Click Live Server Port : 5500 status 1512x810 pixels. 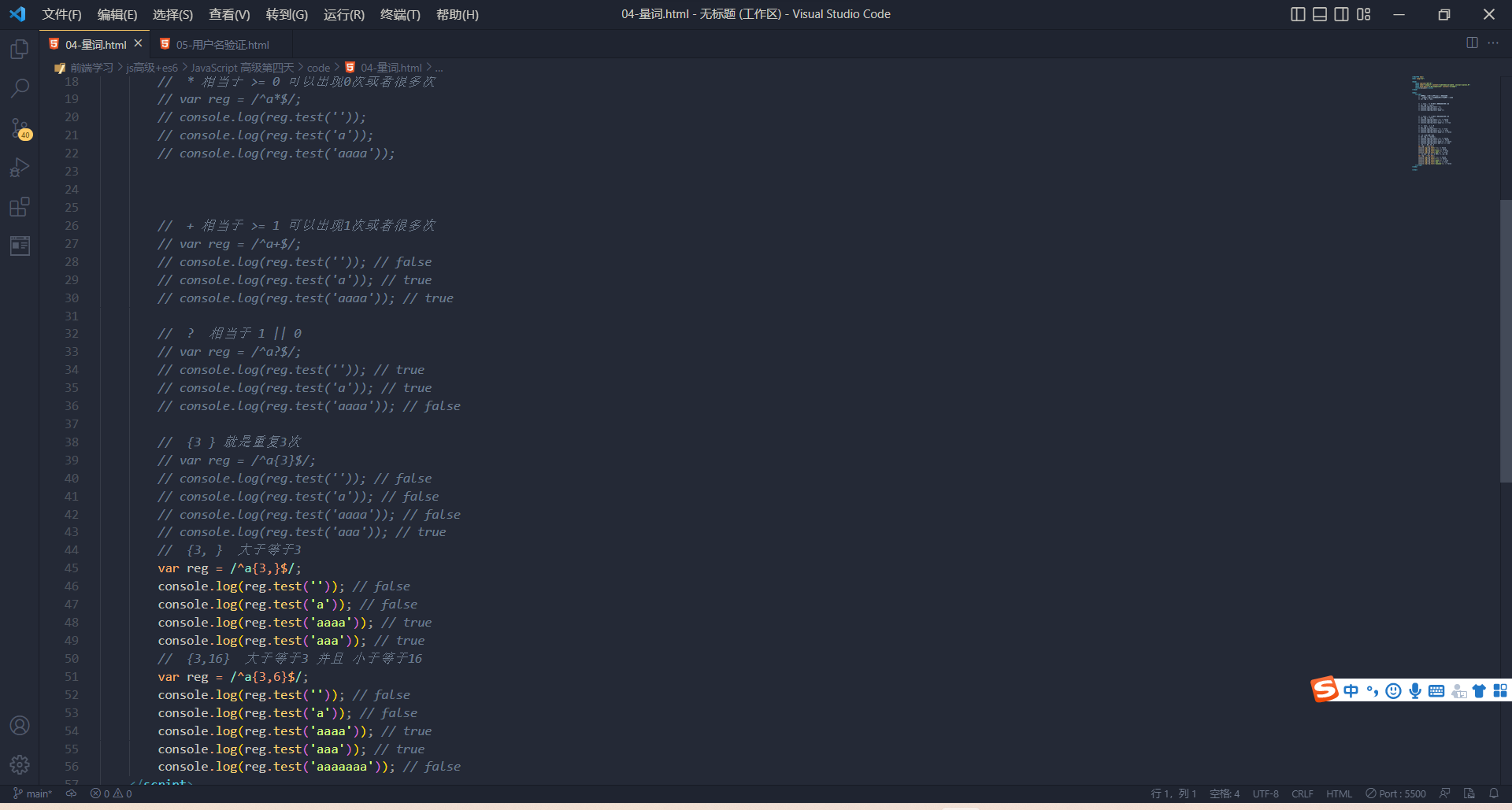(x=1396, y=793)
